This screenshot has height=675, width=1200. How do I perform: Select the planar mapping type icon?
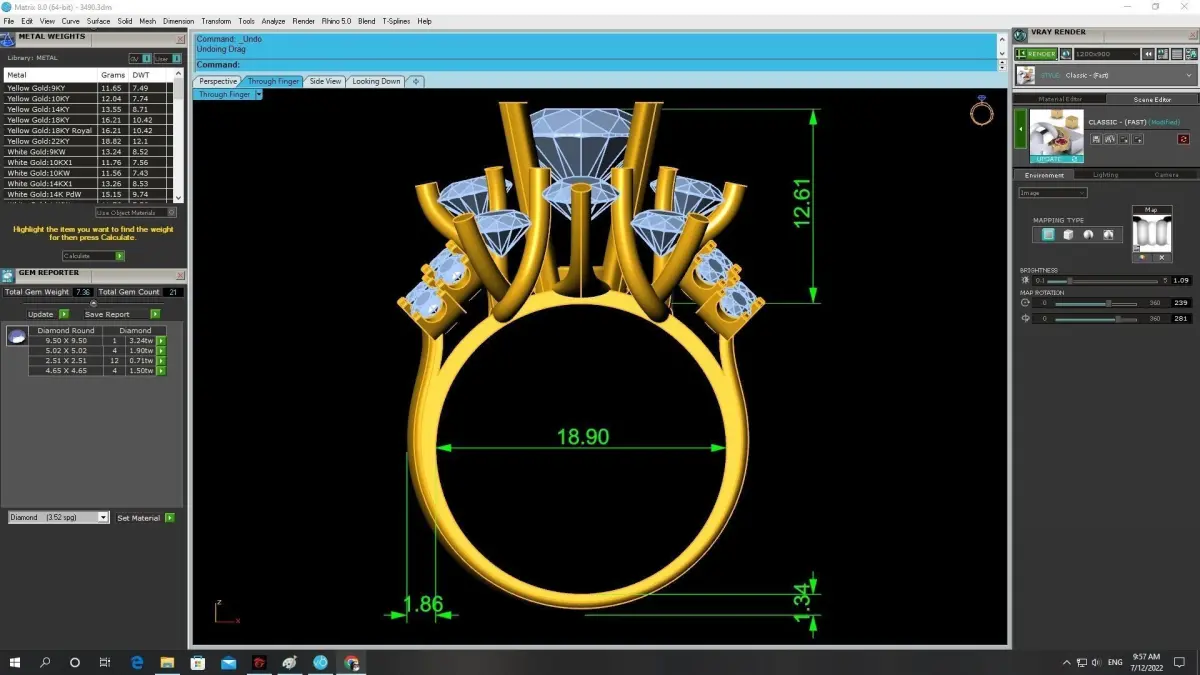(1048, 234)
